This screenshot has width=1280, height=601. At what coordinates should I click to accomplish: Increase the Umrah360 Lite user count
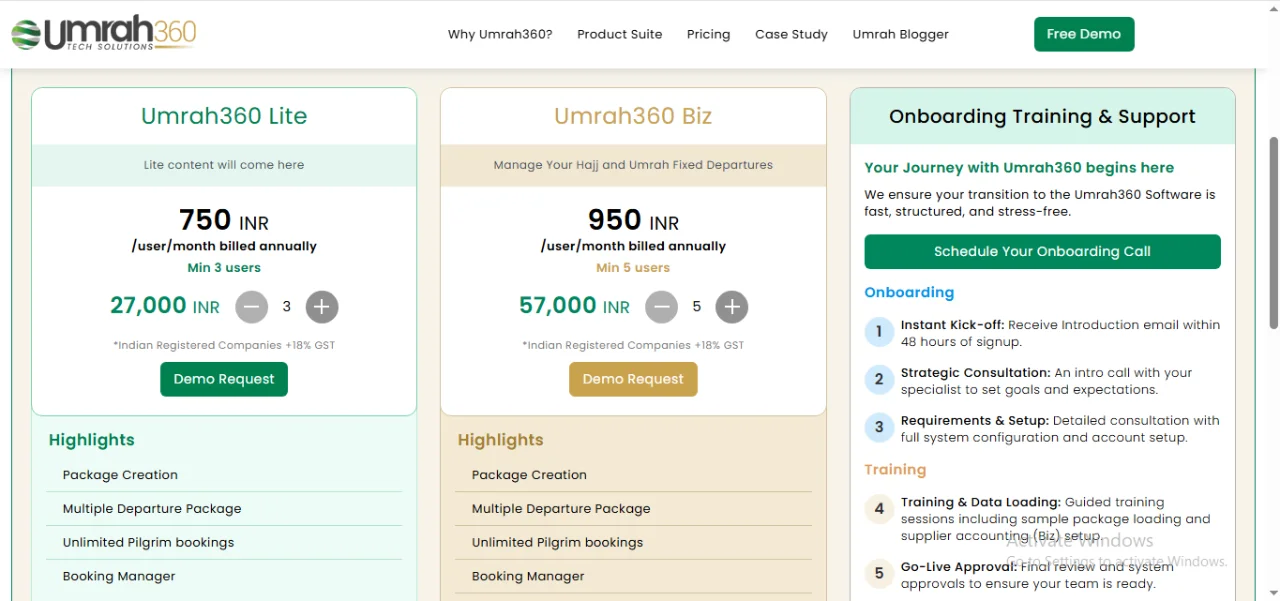[x=322, y=307]
